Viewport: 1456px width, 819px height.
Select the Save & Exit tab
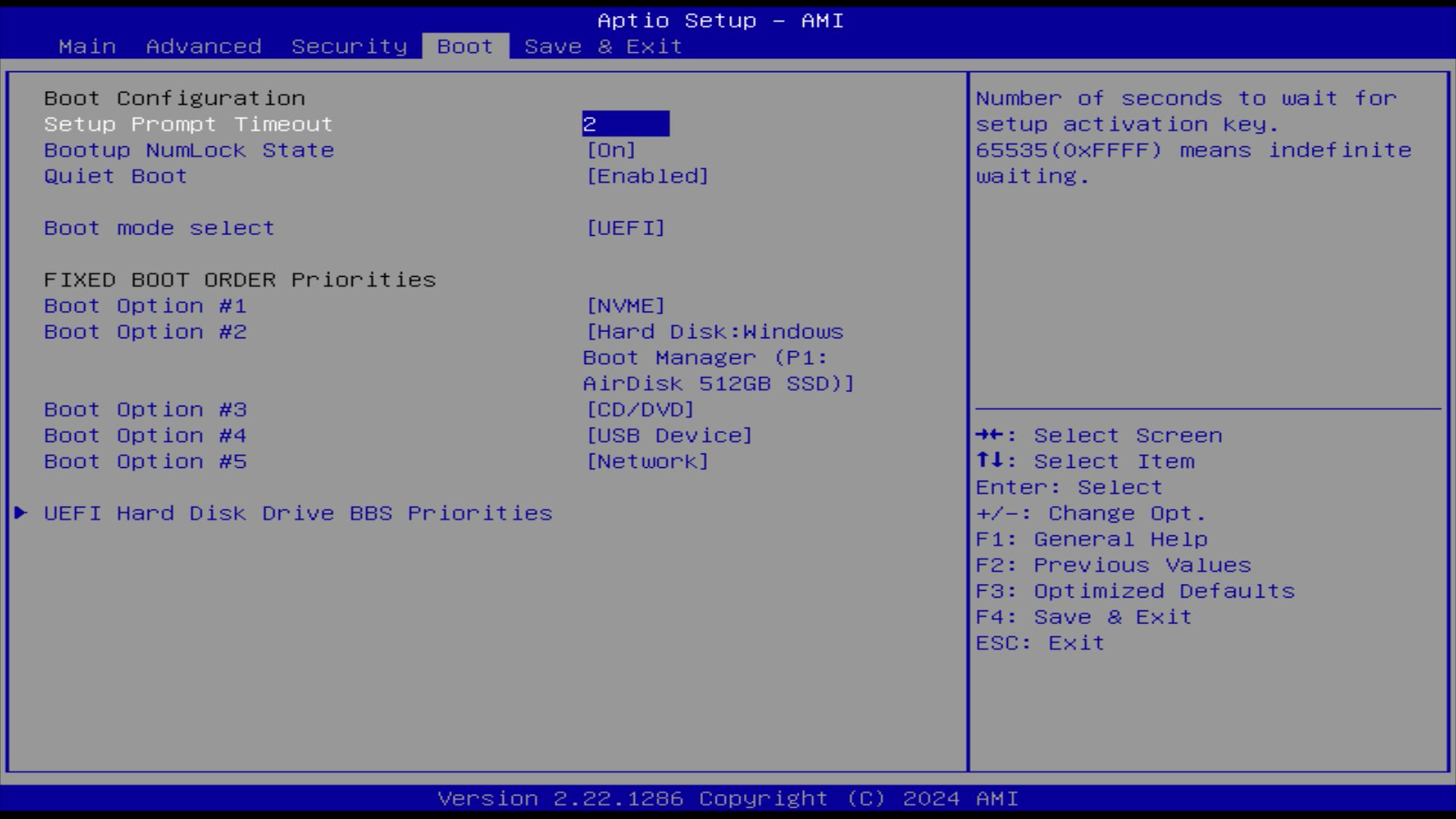pyautogui.click(x=603, y=46)
